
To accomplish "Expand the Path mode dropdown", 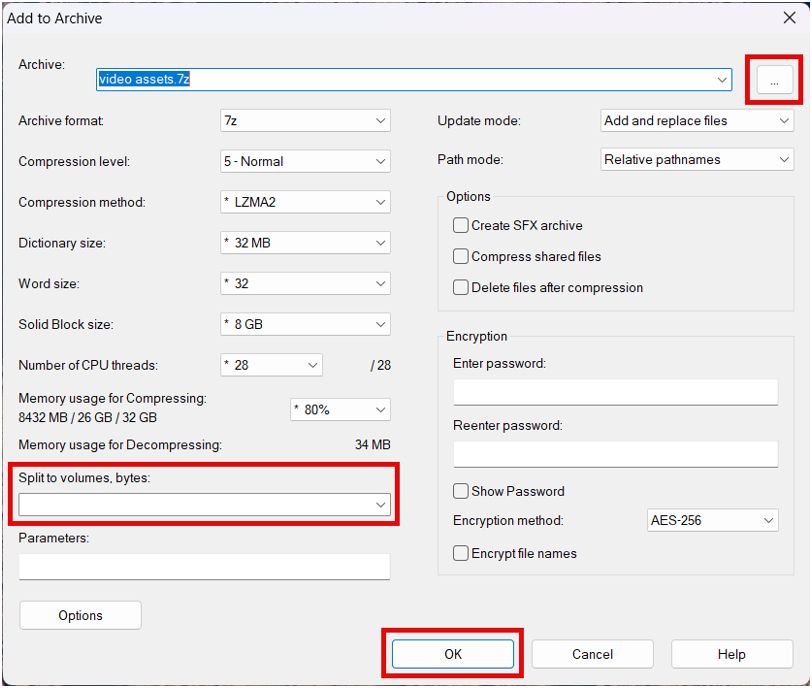I will point(697,160).
